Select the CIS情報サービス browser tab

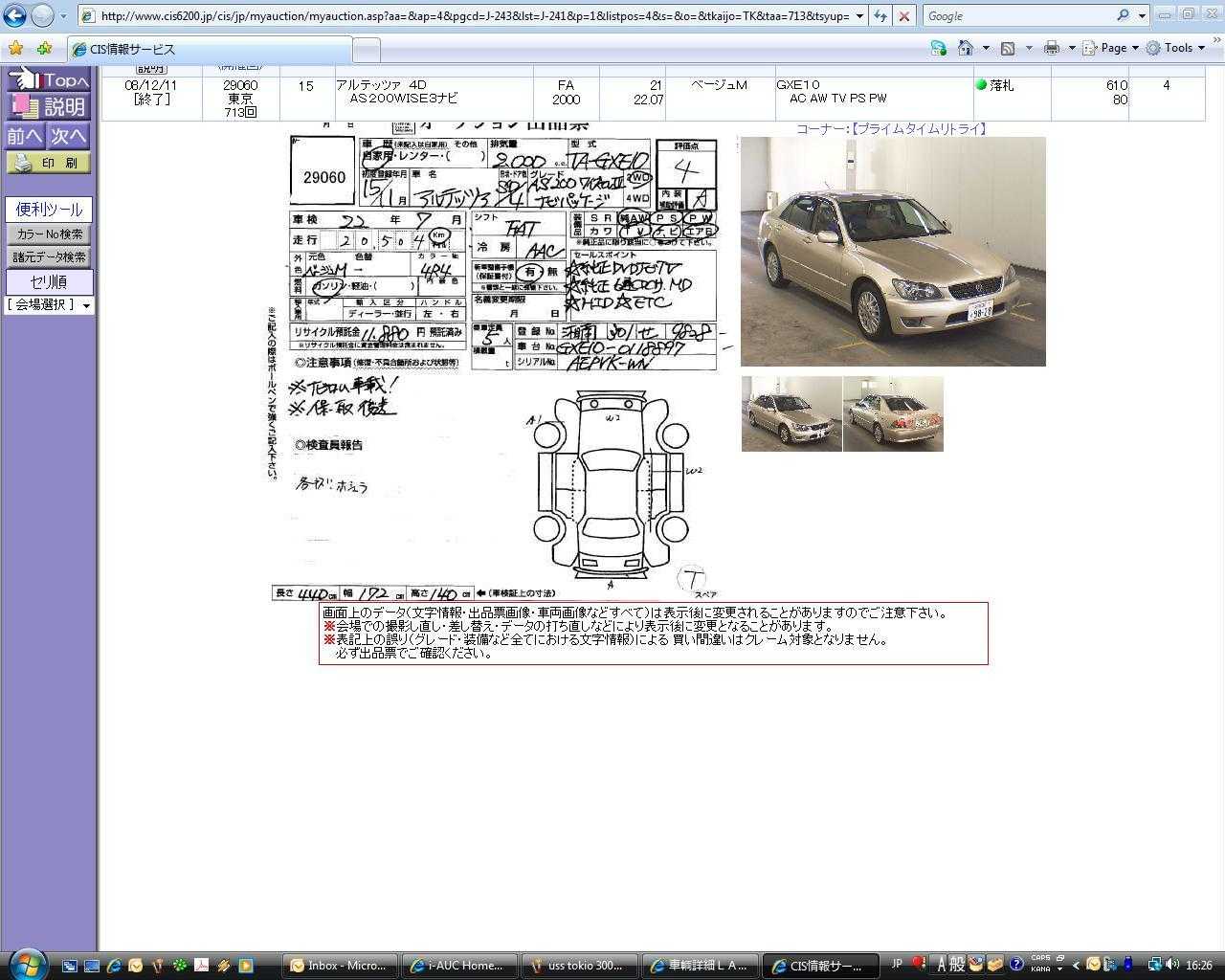click(x=210, y=49)
